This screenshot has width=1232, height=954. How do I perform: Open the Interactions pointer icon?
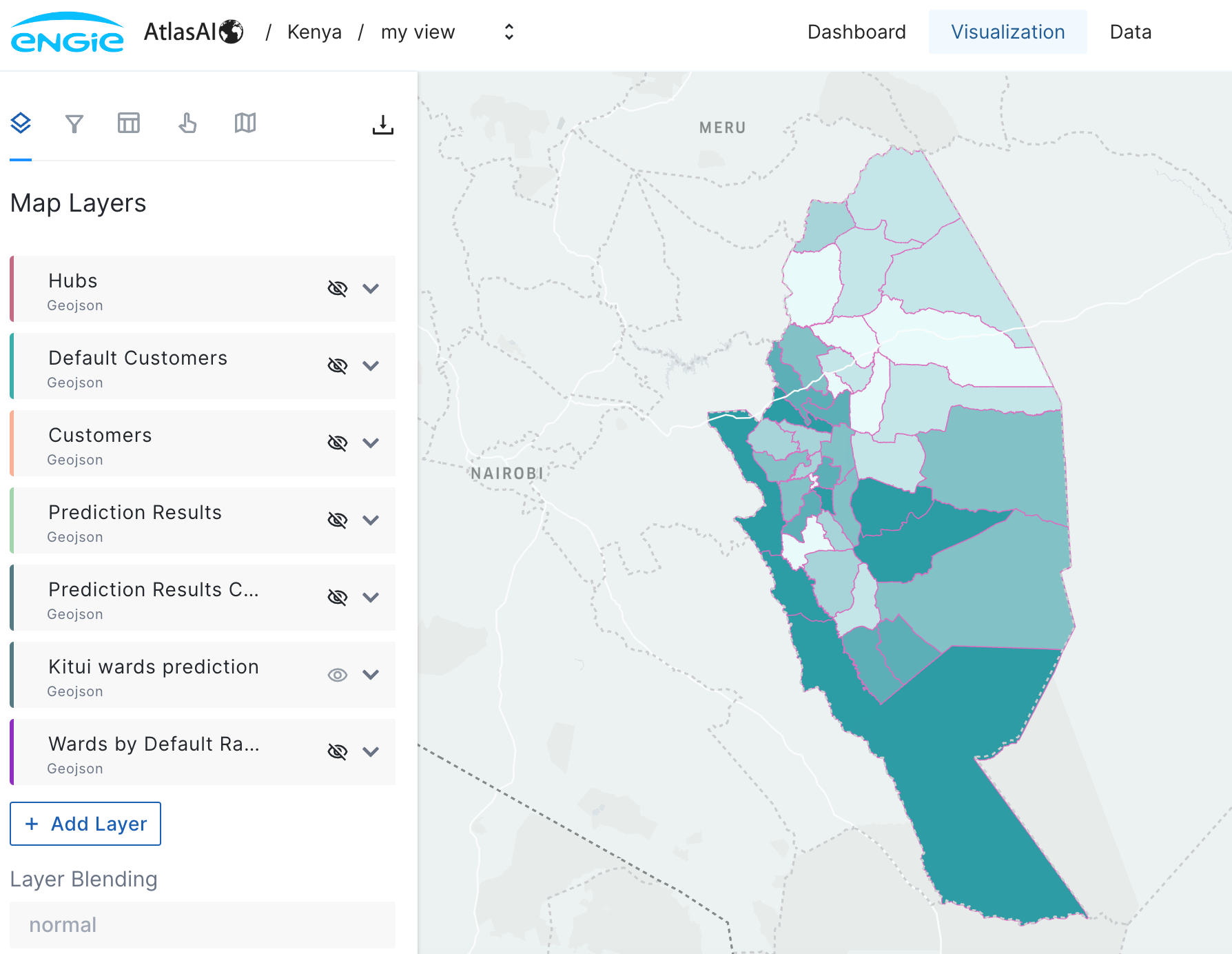tap(187, 123)
